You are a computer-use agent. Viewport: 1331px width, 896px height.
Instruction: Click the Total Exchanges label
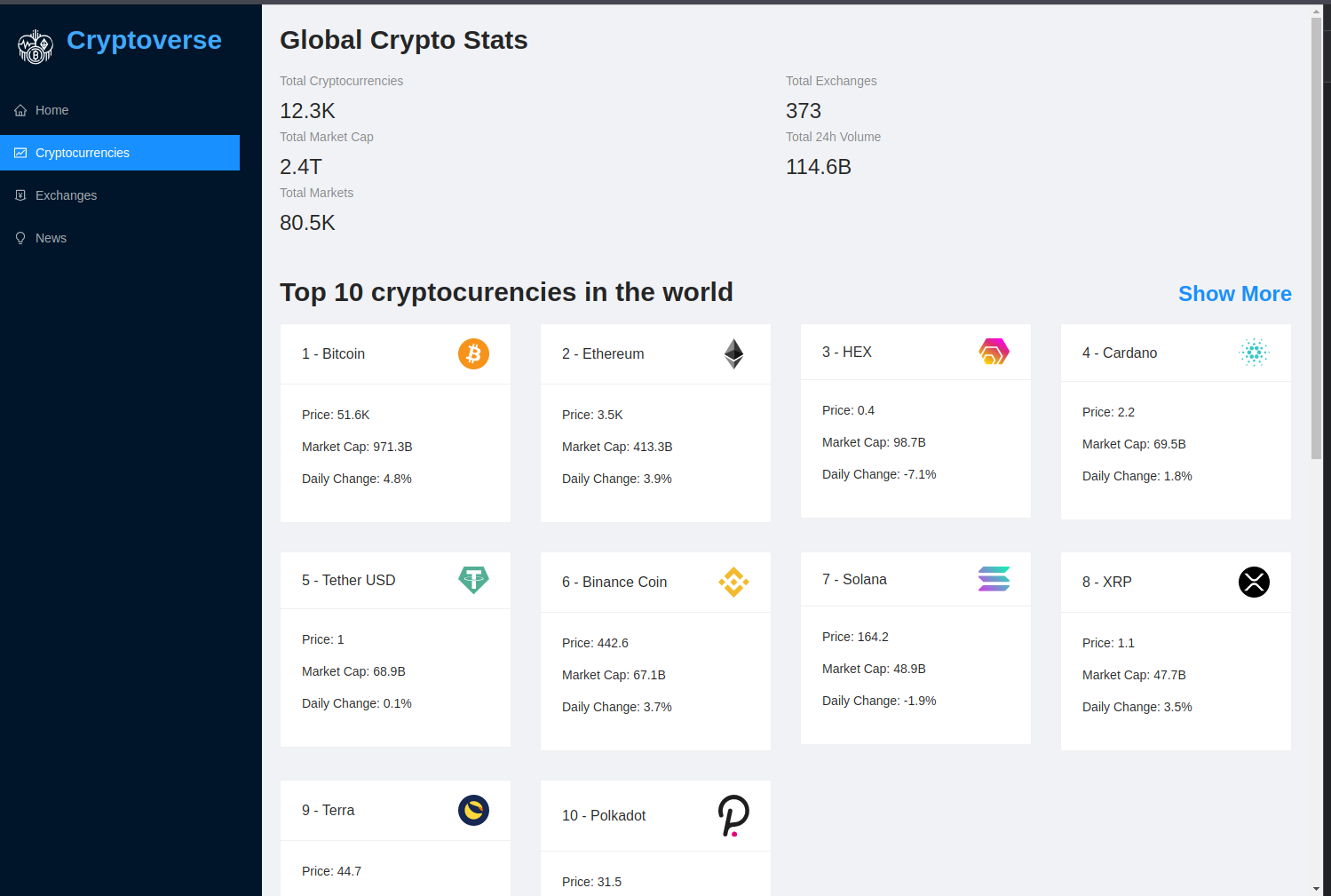coord(831,81)
